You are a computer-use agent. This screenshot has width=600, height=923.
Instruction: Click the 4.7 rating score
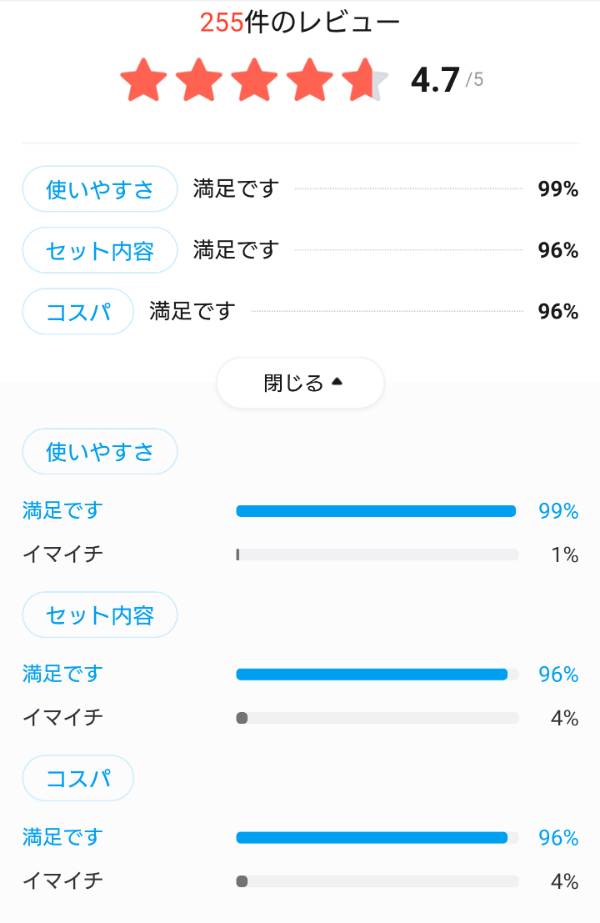435,80
